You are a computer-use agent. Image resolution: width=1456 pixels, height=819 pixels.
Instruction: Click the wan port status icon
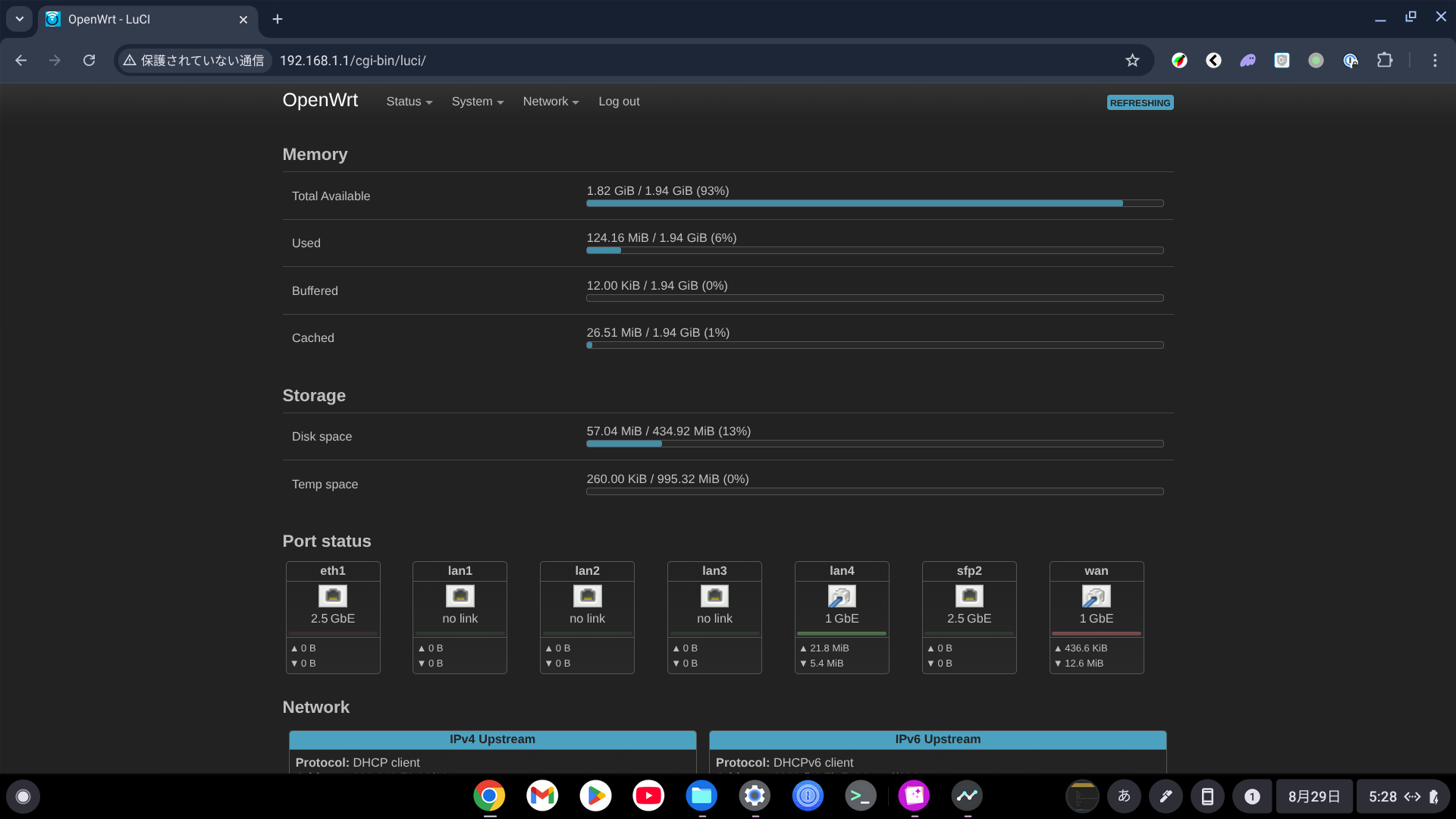point(1095,595)
